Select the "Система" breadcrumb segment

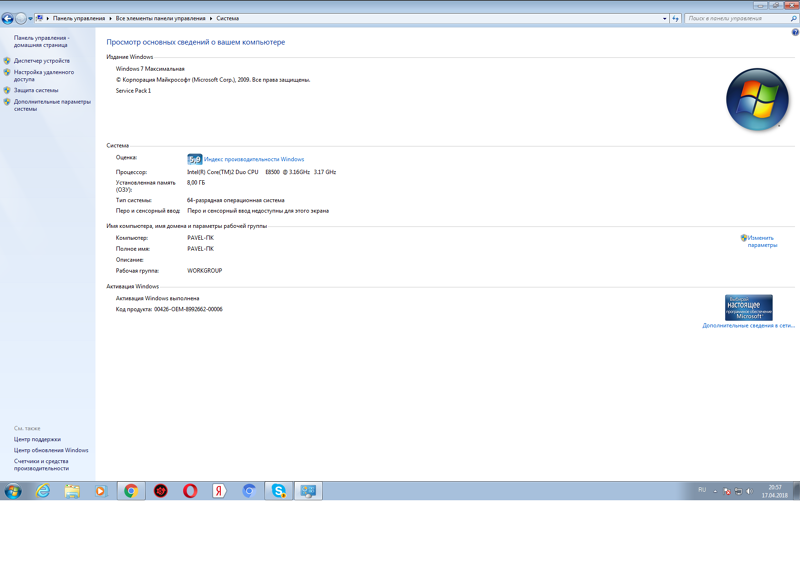228,18
